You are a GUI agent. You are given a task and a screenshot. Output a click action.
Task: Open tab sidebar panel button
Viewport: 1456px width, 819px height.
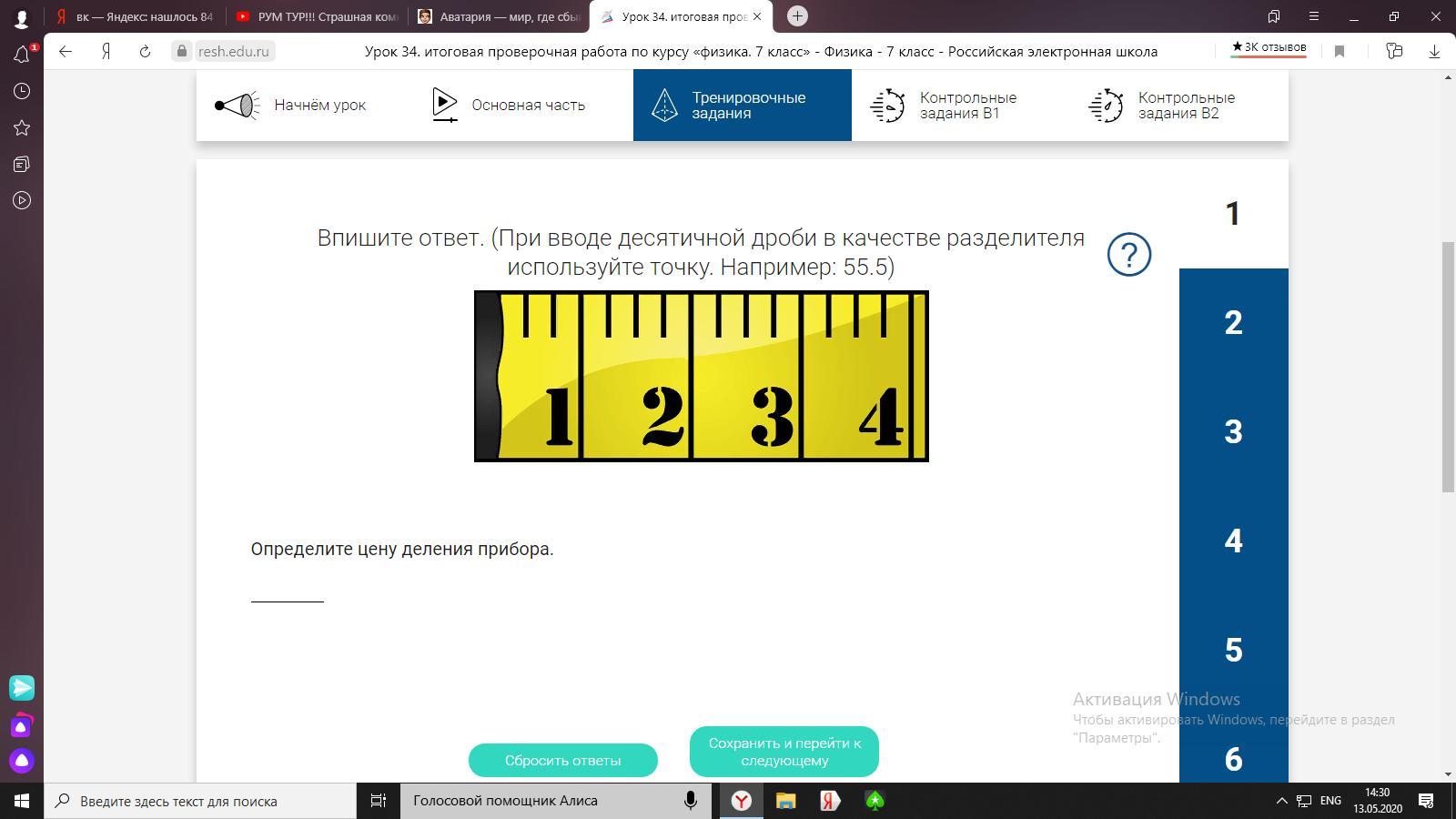(x=1274, y=16)
